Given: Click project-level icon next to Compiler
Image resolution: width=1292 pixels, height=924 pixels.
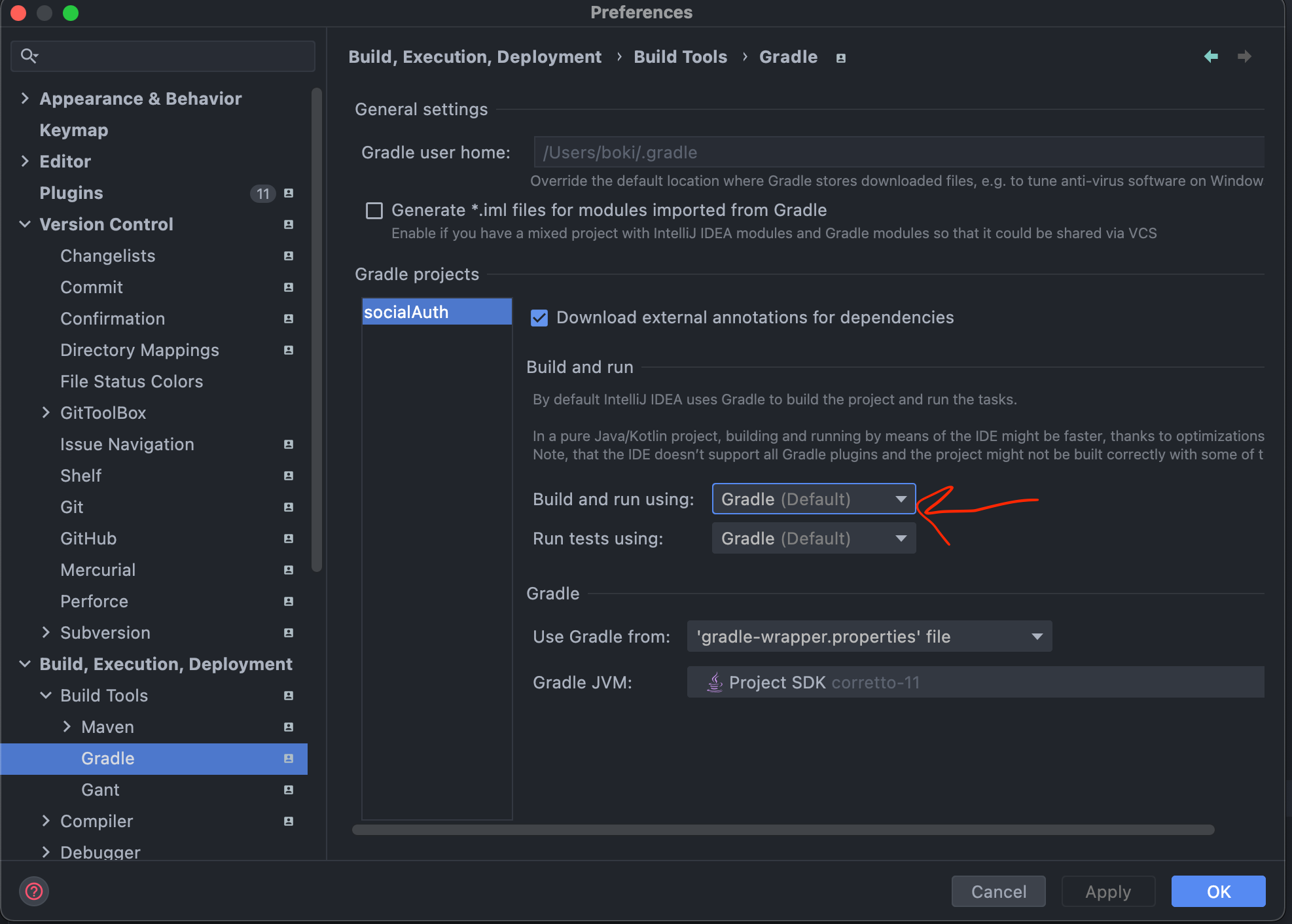Looking at the screenshot, I should click(x=289, y=821).
